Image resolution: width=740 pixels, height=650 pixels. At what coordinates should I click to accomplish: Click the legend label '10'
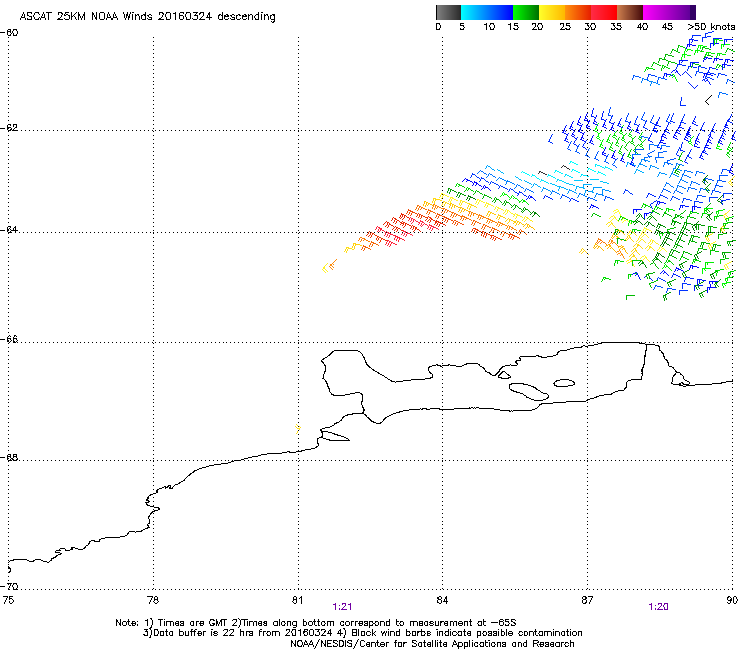[x=489, y=27]
